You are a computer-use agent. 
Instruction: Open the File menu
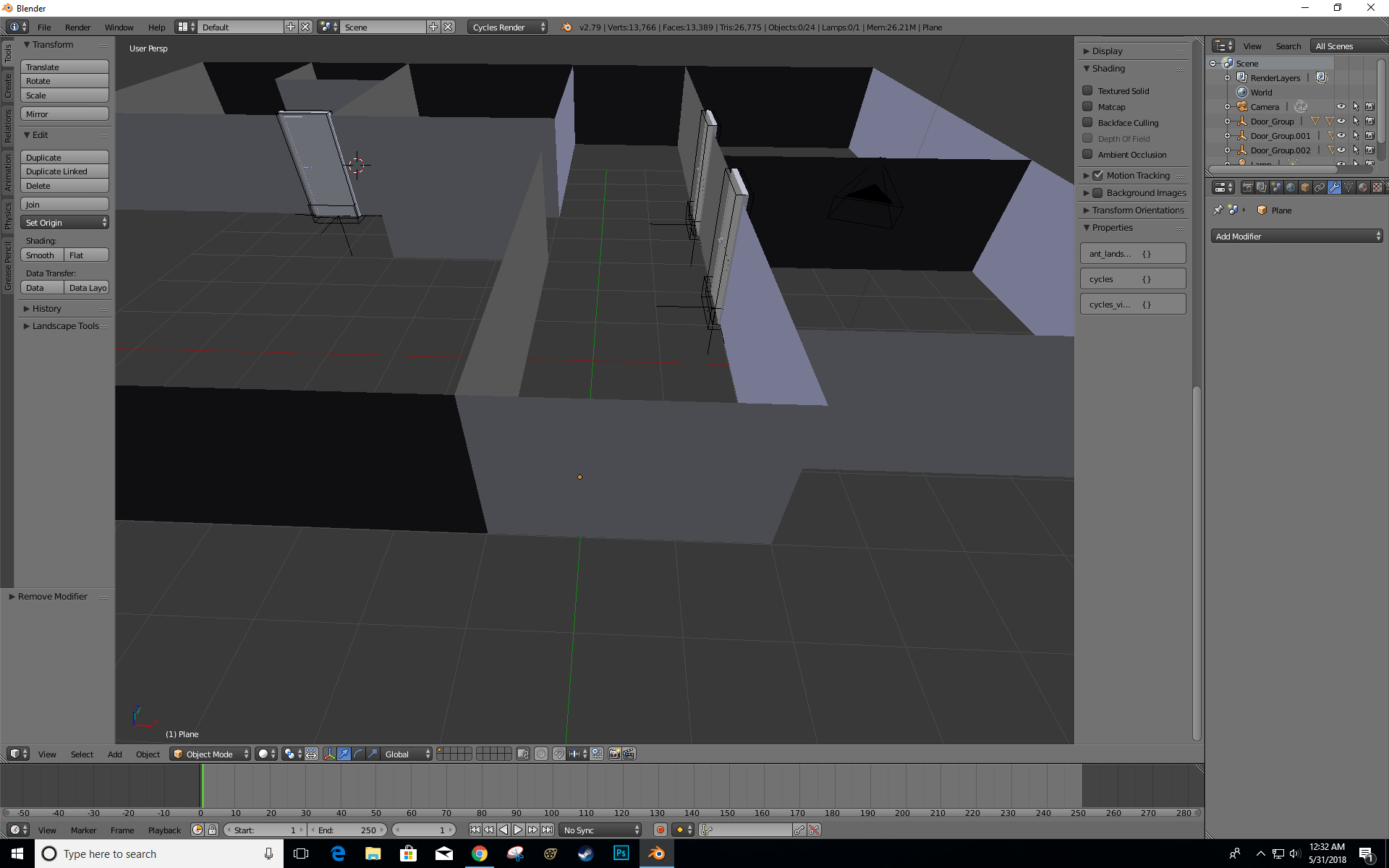(44, 27)
